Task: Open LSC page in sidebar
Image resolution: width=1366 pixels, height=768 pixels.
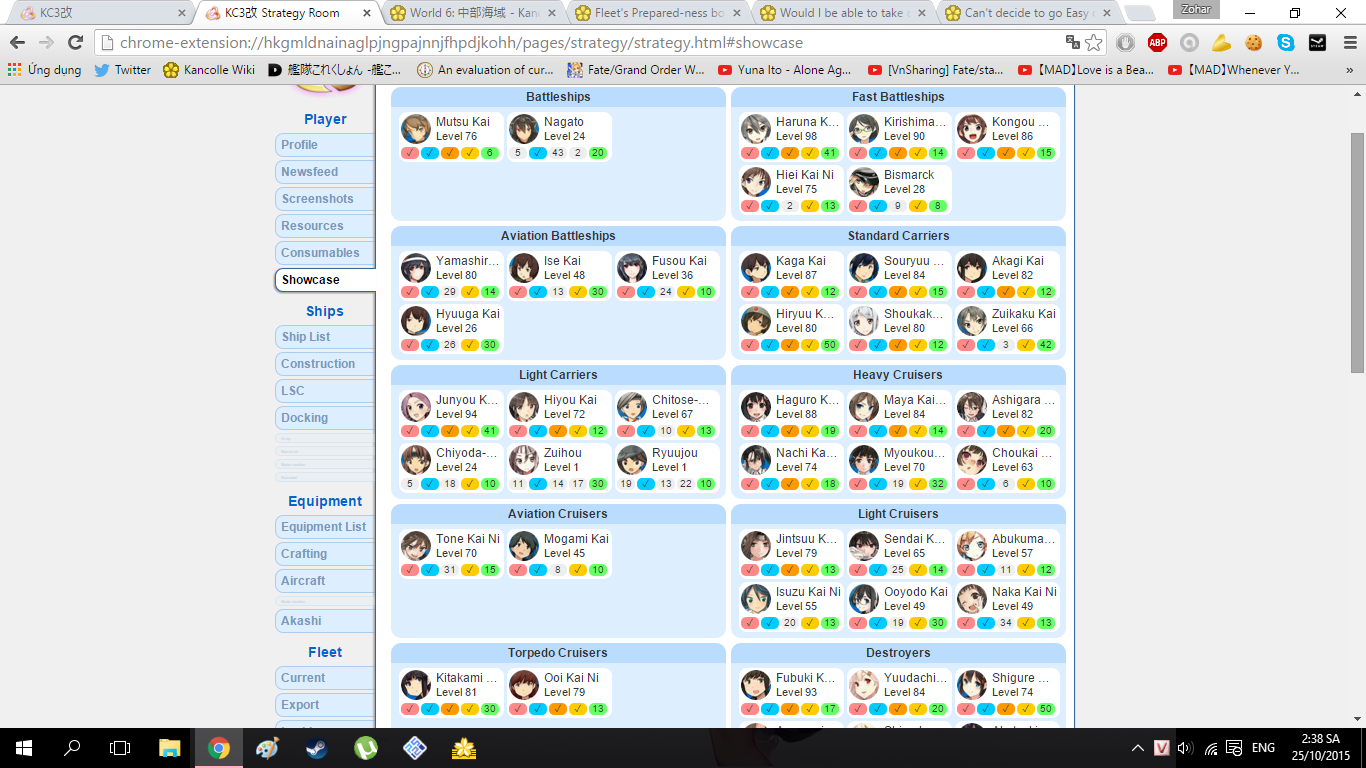Action: coord(325,391)
